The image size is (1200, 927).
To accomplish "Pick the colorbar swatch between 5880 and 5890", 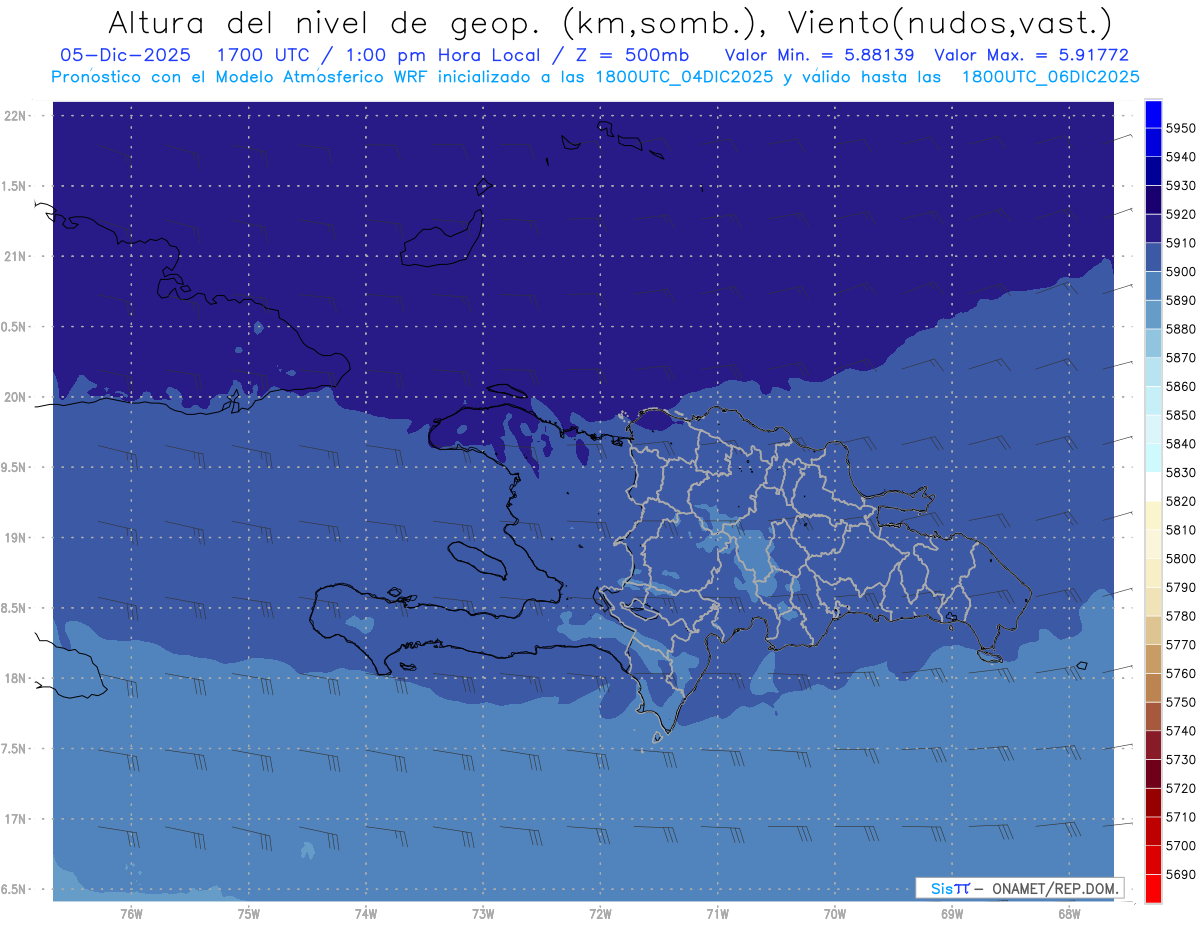I will pyautogui.click(x=1153, y=315).
